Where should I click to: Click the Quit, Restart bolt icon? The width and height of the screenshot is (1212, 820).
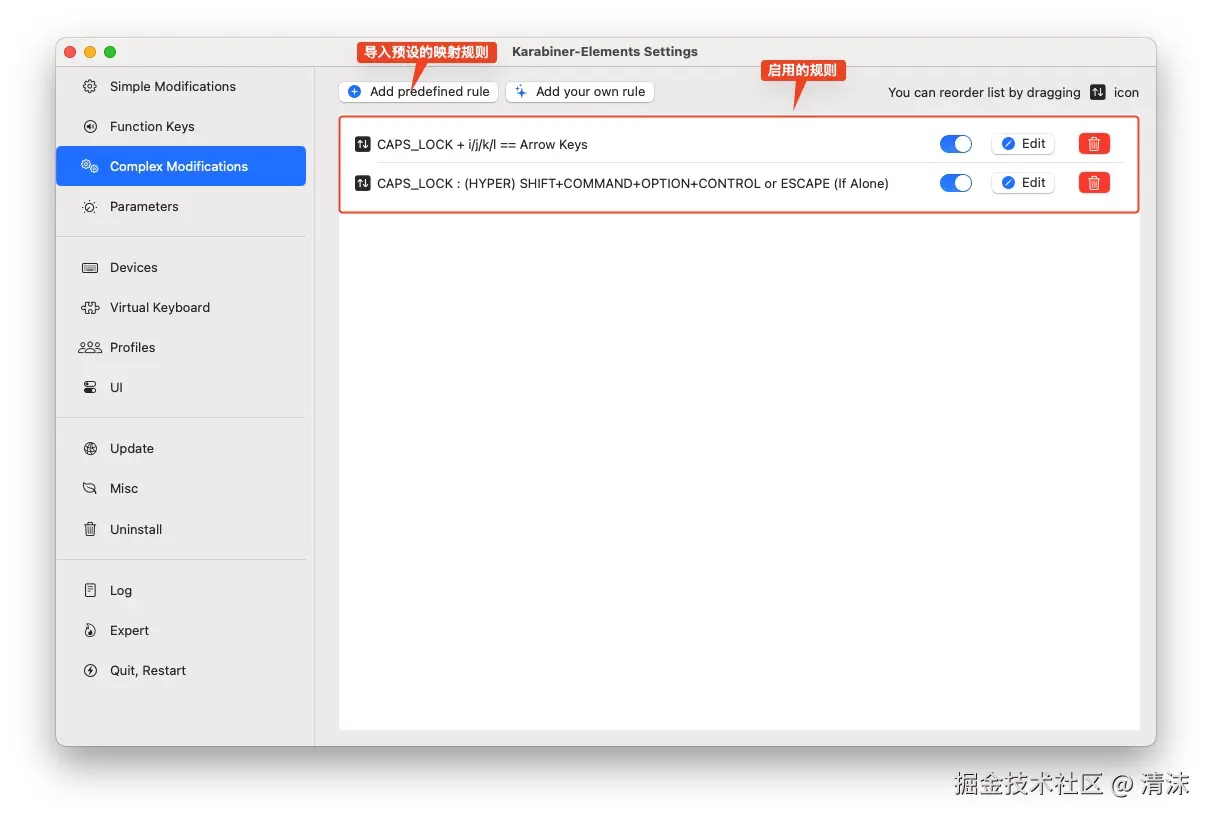(90, 671)
